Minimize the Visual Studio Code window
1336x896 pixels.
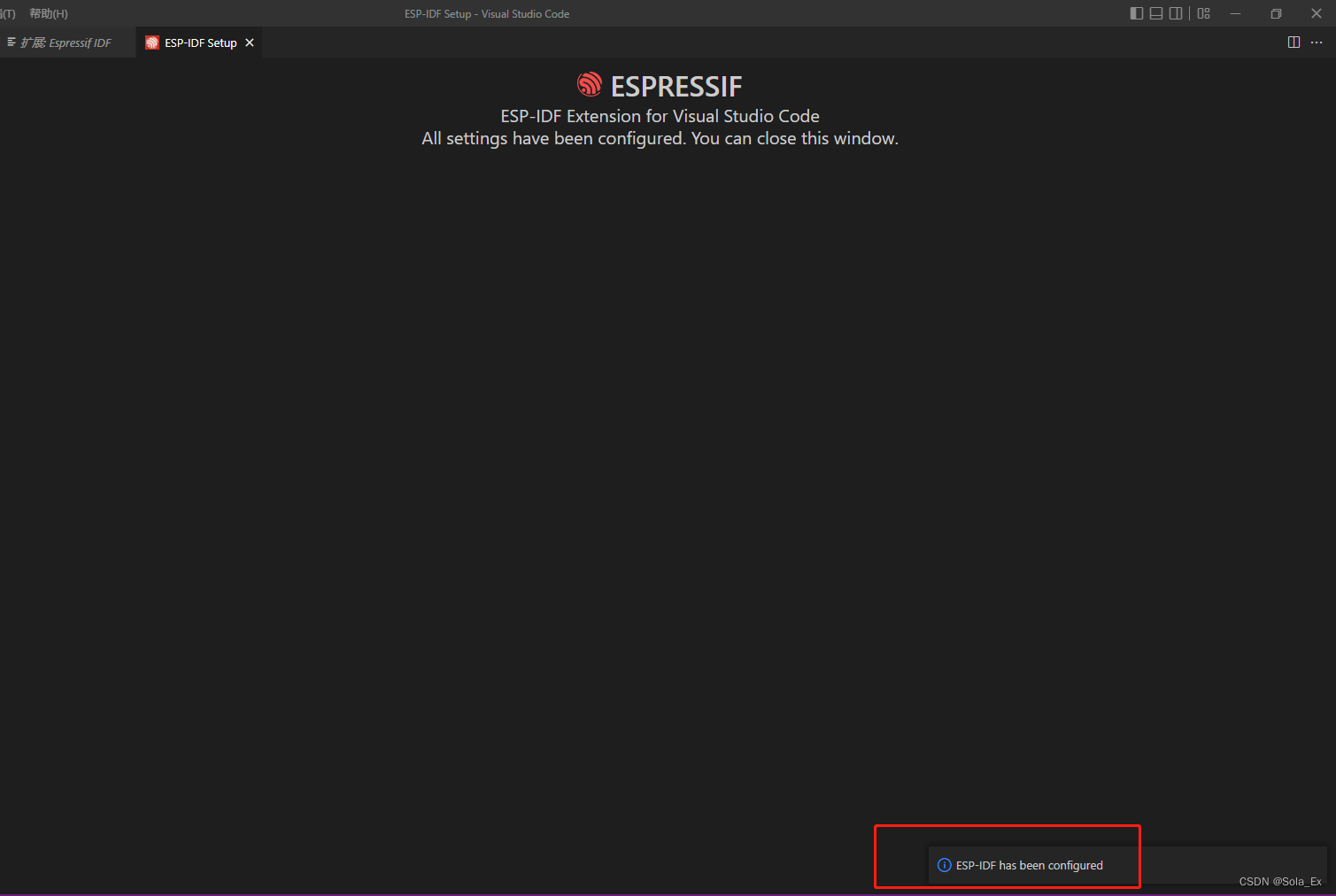1235,13
